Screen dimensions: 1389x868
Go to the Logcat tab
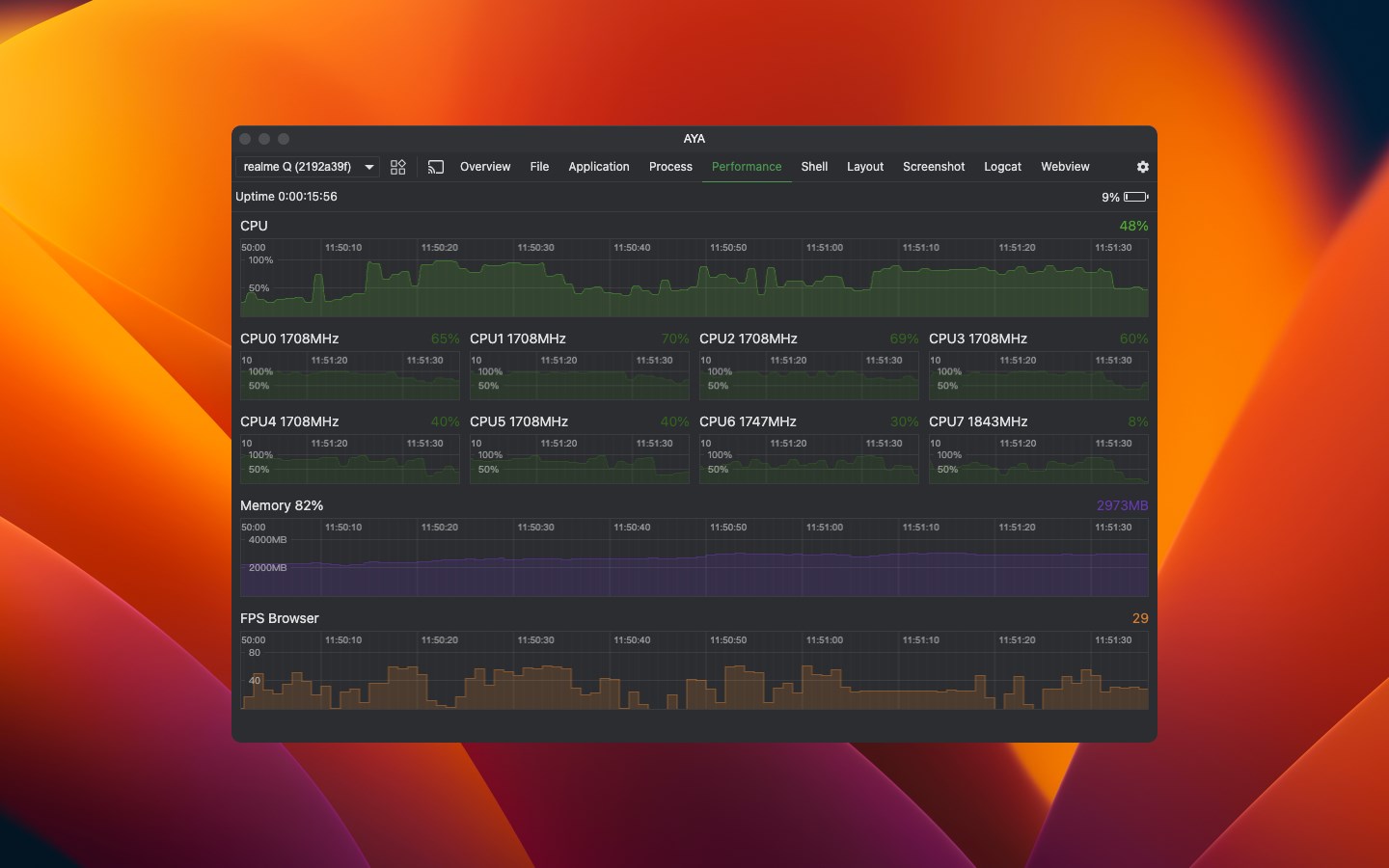1002,167
